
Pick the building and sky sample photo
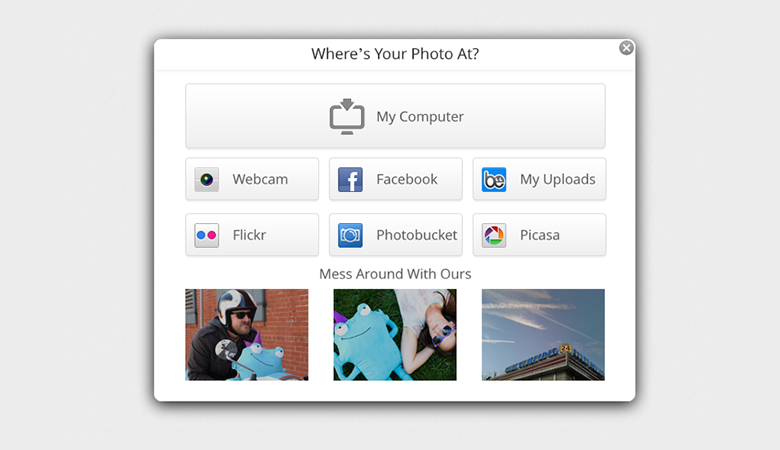[x=543, y=335]
